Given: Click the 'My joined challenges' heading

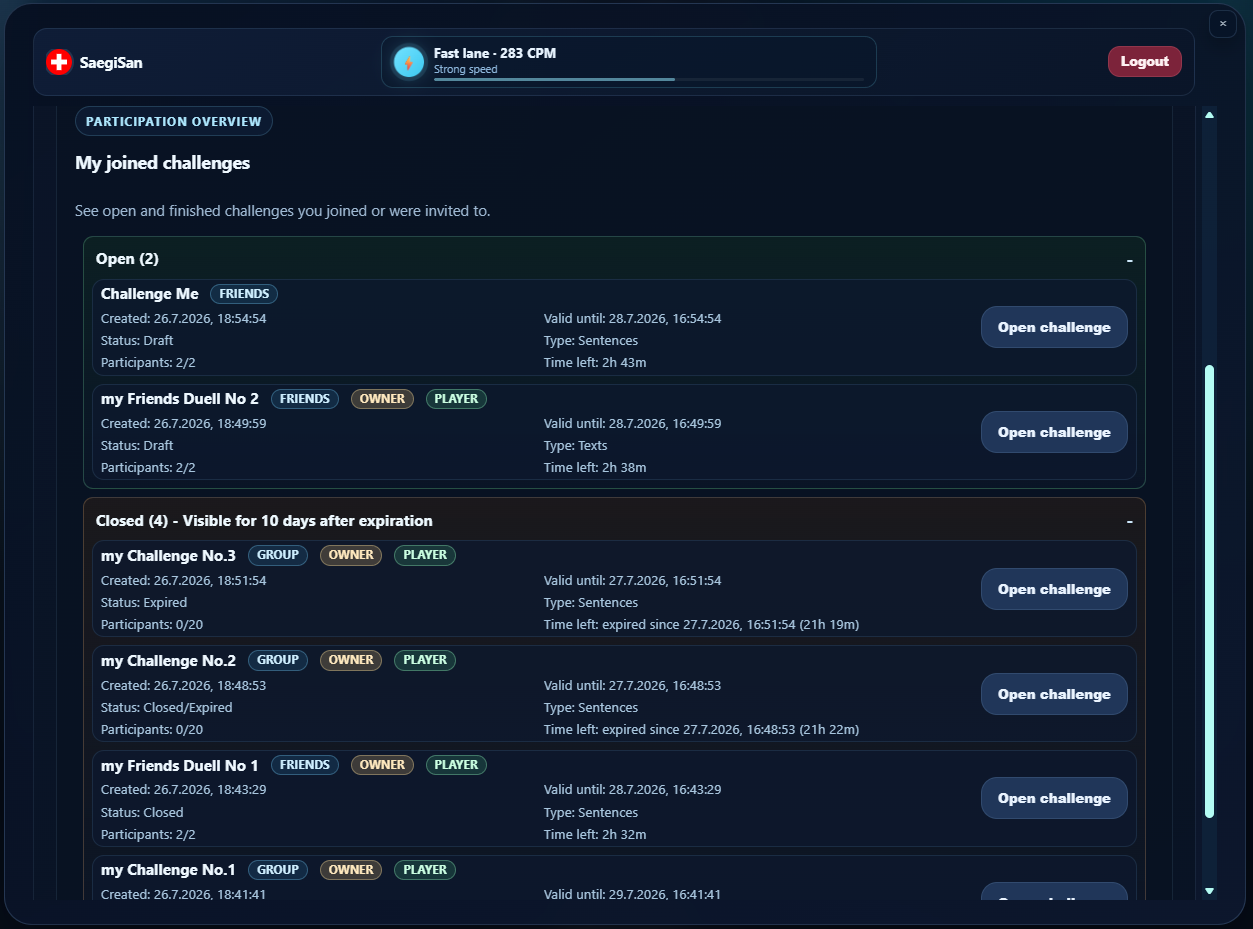Looking at the screenshot, I should [163, 163].
